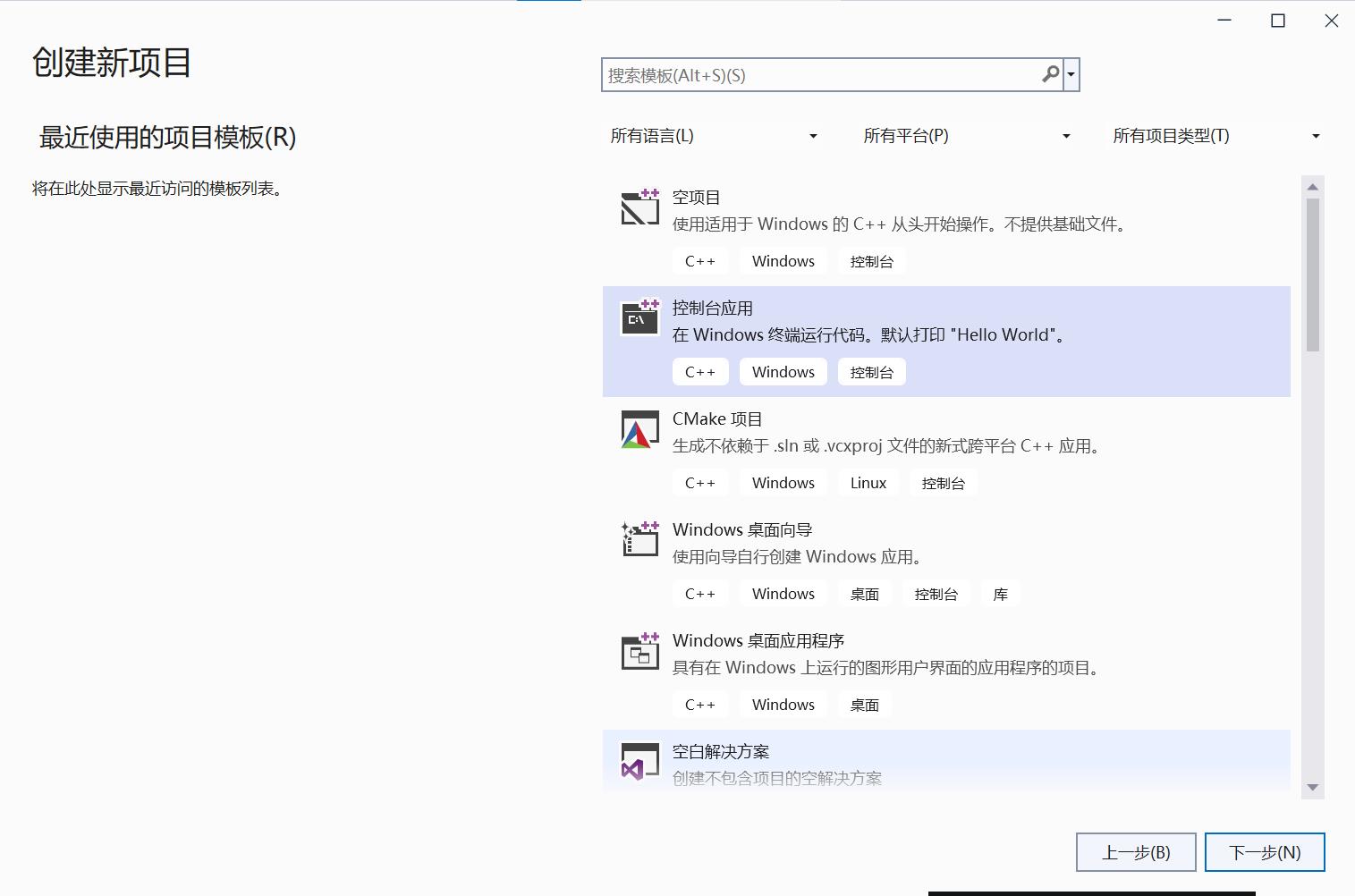Screen dimensions: 1355x896
Task: Select the 控制台应用 template title
Action: pos(713,309)
